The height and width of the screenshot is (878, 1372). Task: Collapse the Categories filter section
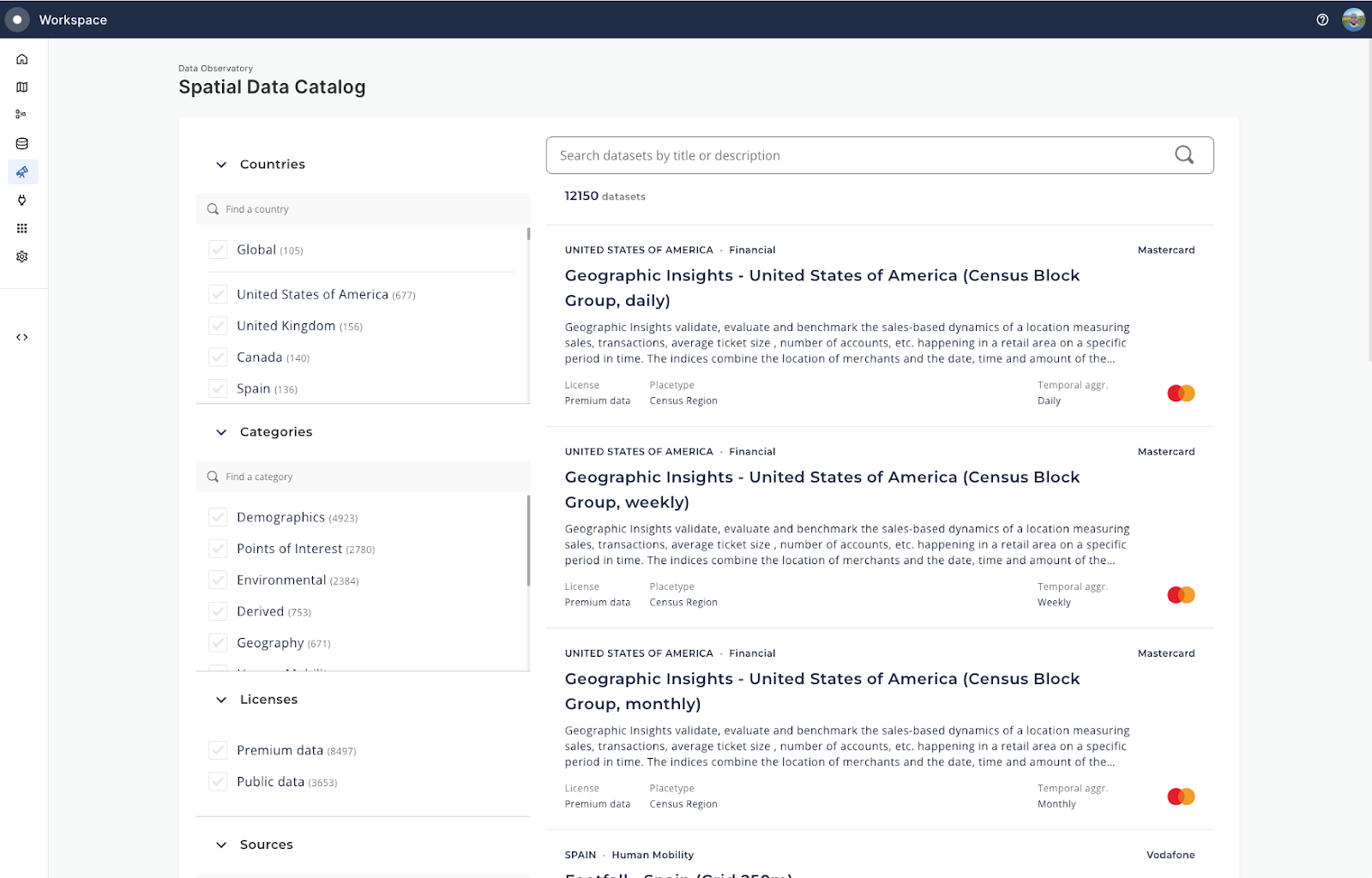pyautogui.click(x=221, y=431)
